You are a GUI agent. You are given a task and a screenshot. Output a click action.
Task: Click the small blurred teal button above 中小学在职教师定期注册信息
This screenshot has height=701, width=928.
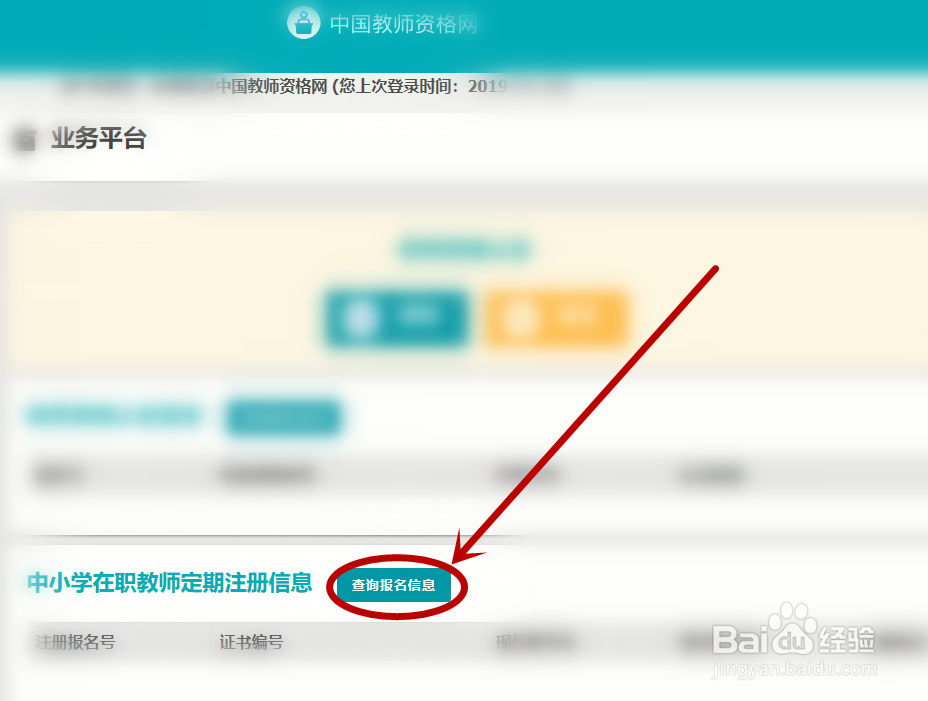(283, 417)
